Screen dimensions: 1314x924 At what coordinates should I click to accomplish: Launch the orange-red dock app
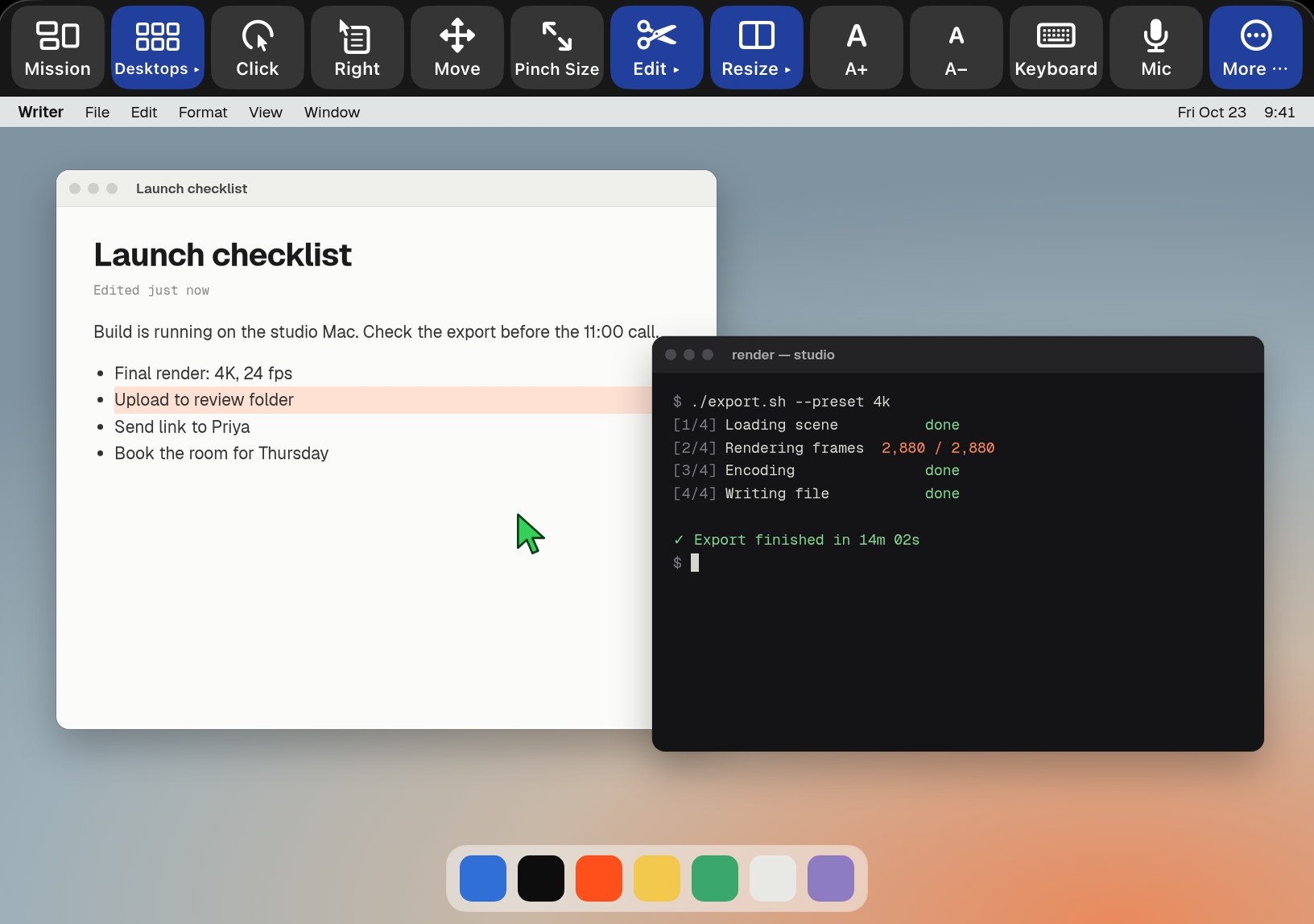point(599,878)
